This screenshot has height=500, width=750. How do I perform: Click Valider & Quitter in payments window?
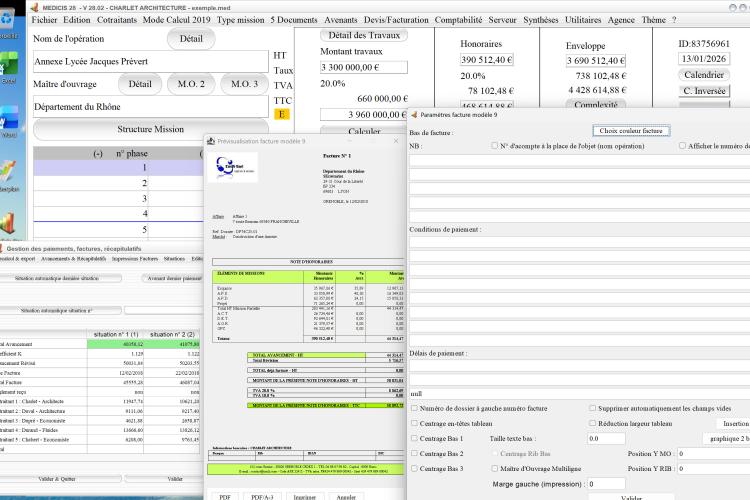(x=56, y=478)
